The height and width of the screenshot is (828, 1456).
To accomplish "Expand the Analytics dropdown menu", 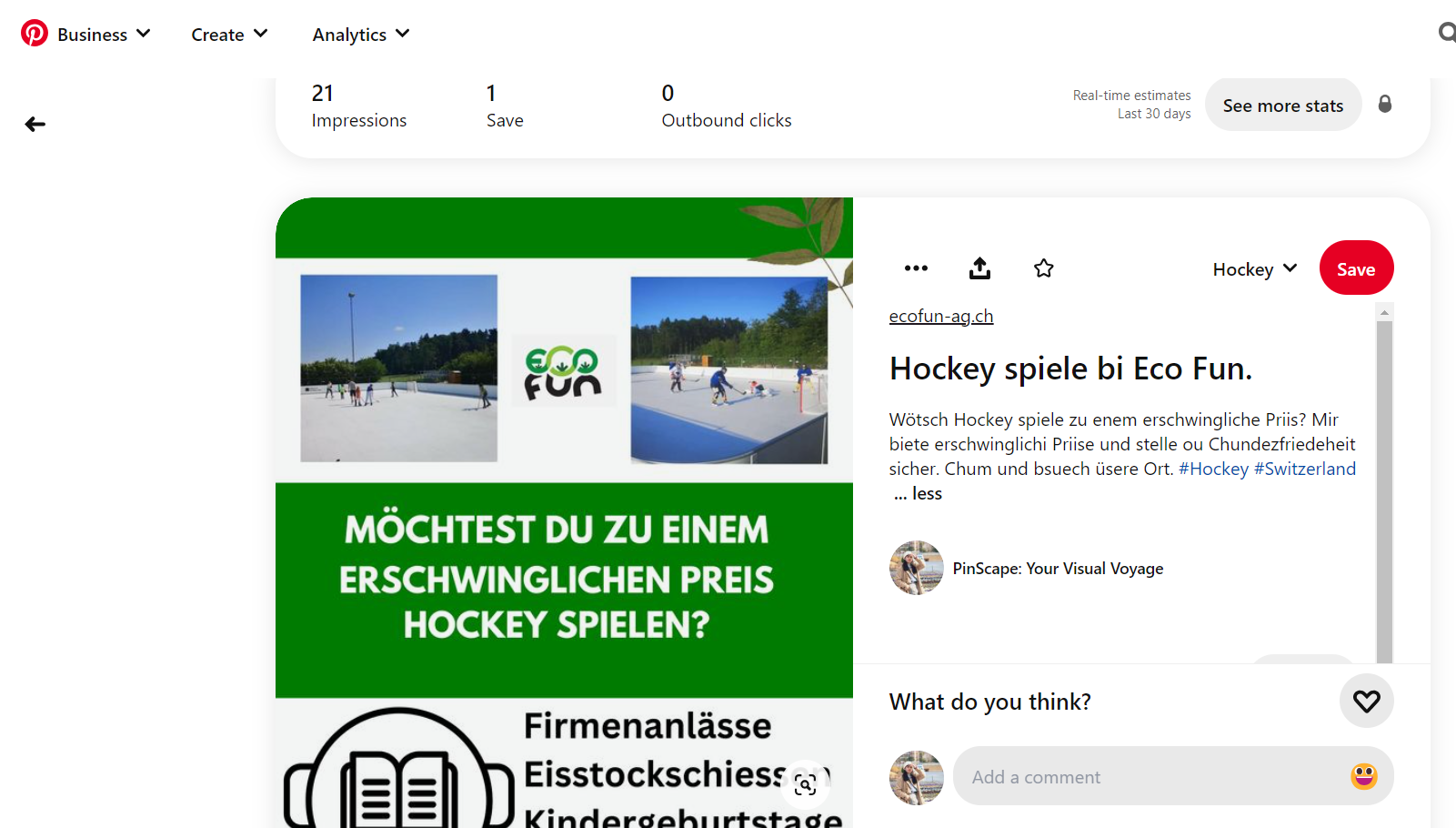I will [x=361, y=35].
